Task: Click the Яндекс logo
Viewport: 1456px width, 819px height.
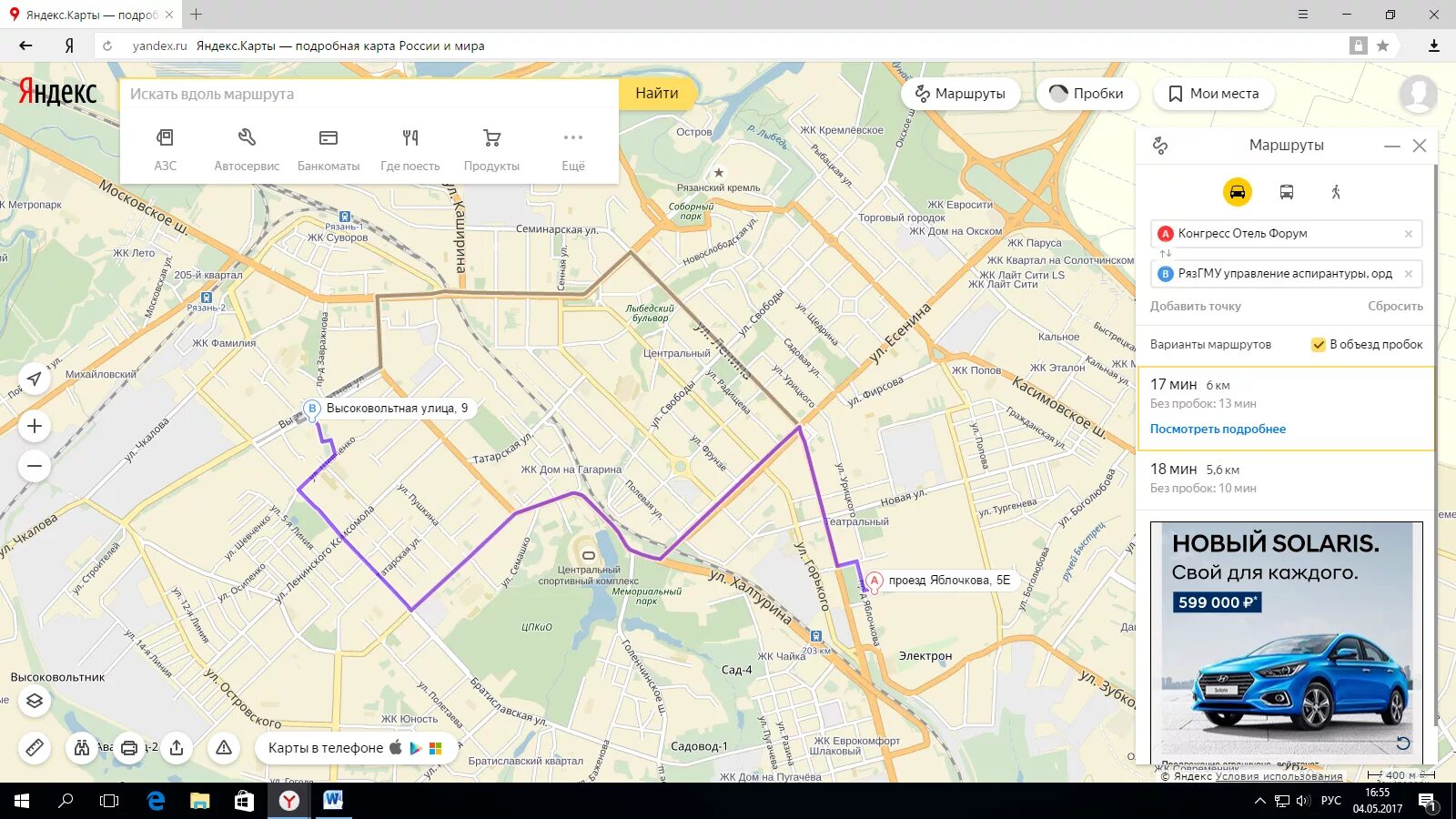Action: click(57, 92)
